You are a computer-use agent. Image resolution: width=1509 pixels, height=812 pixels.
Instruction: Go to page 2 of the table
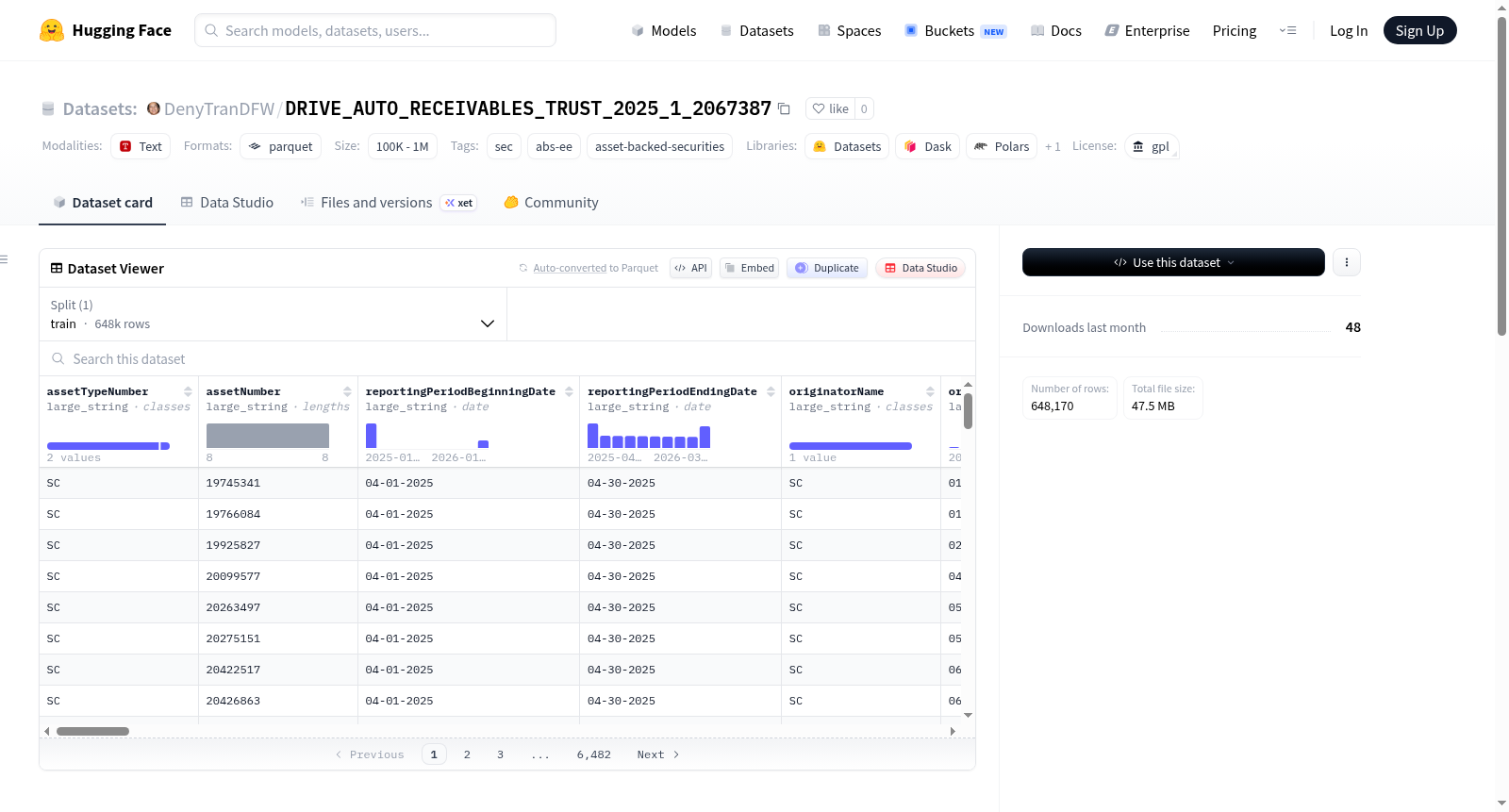coord(467,754)
